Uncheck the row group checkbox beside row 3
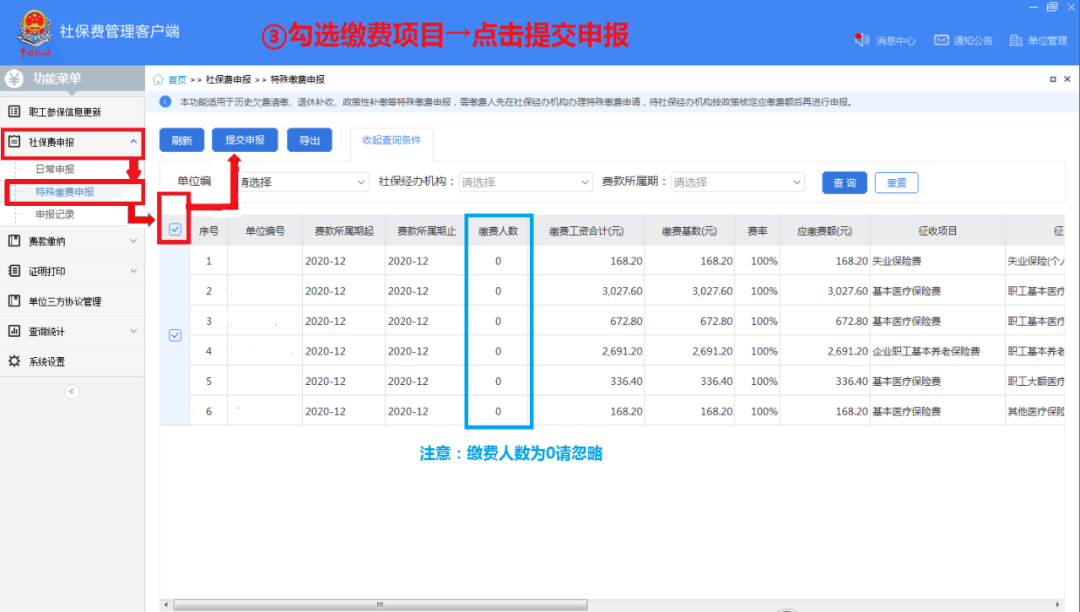This screenshot has height=612, width=1080. (175, 336)
